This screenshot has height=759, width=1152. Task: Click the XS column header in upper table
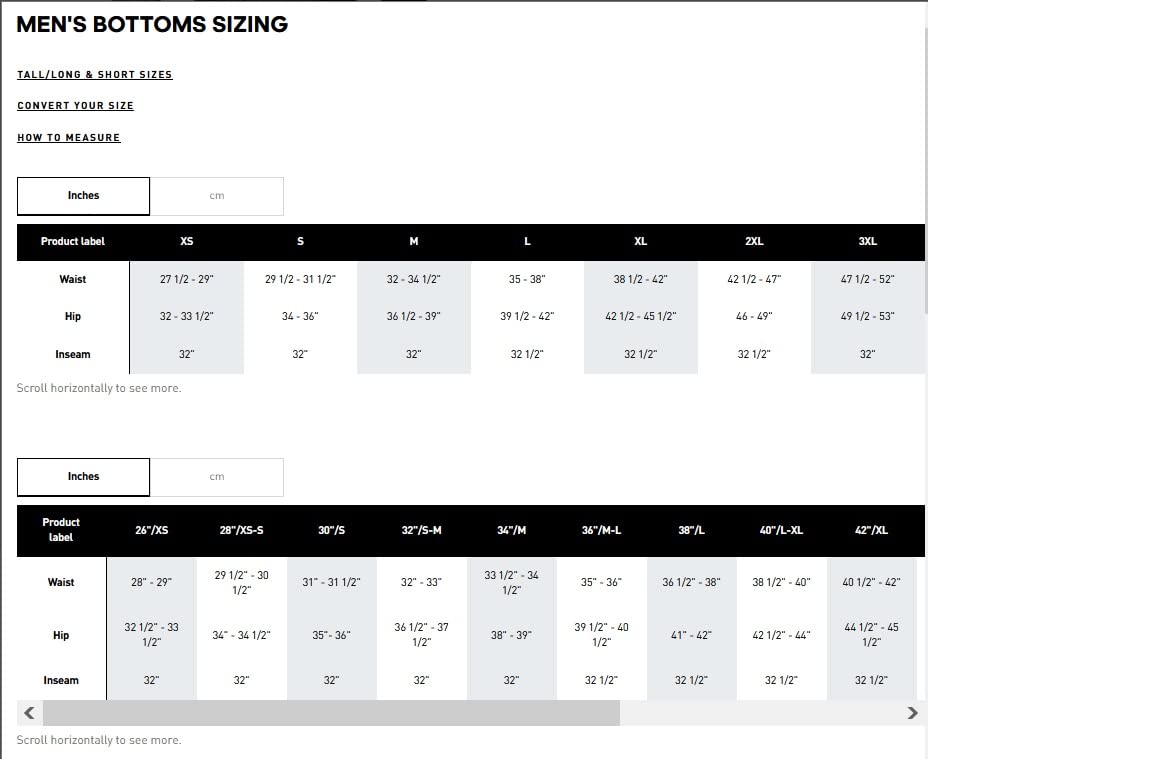(x=187, y=242)
